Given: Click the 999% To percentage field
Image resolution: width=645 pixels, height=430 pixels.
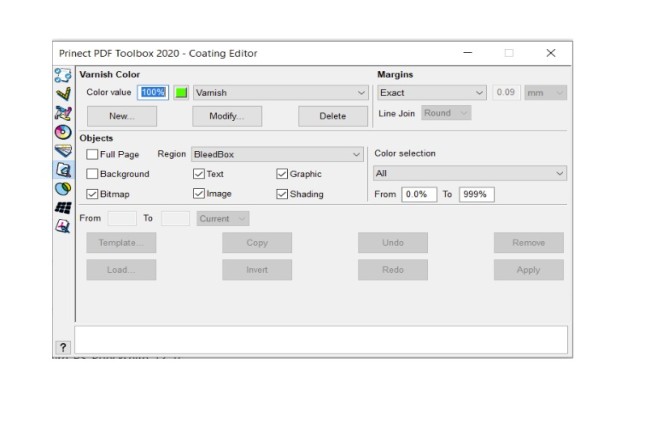Looking at the screenshot, I should point(476,194).
